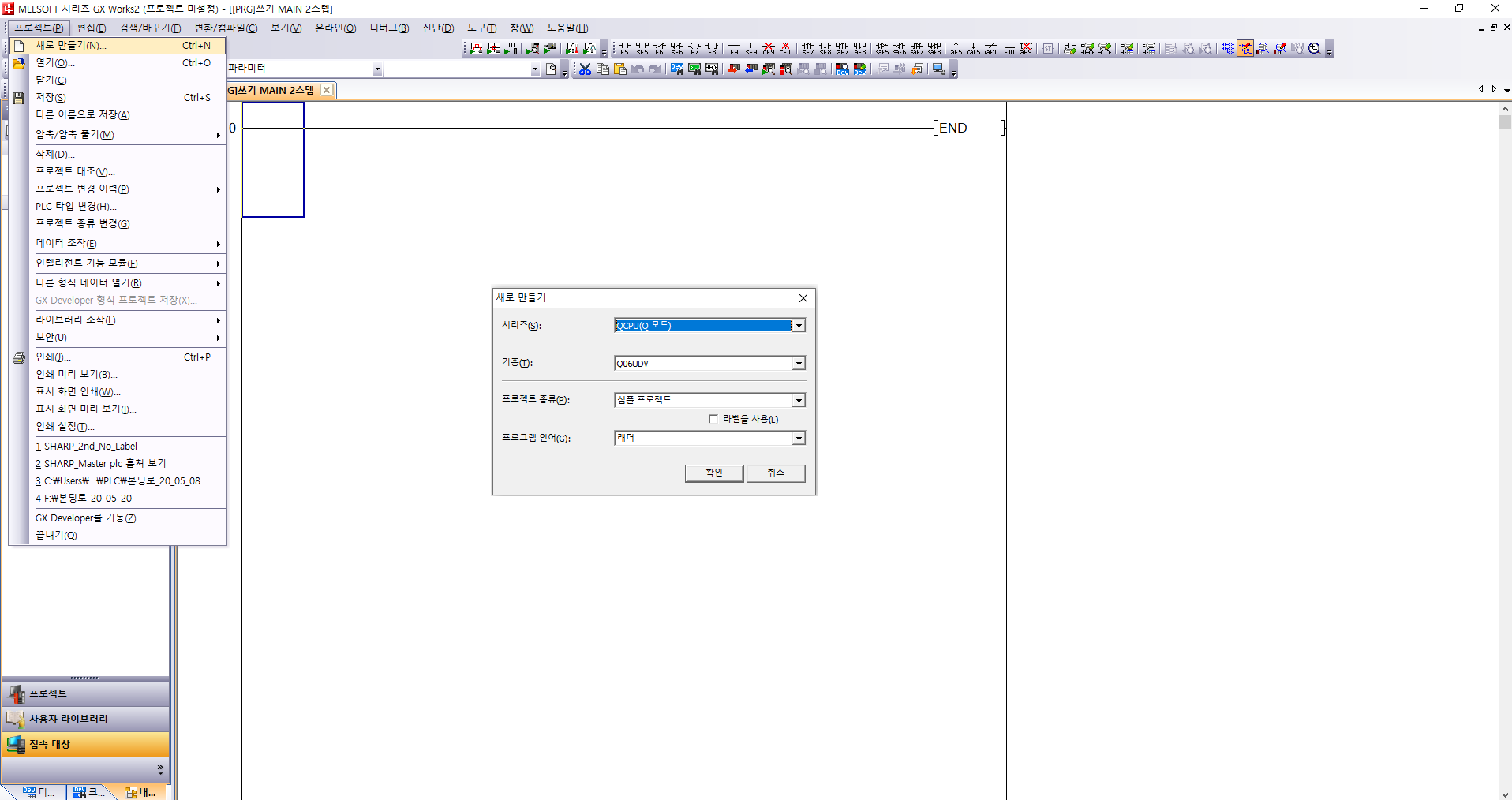The height and width of the screenshot is (800, 1512).
Task: Open the 사용자 라이브러리 pane button
Action: point(85,719)
